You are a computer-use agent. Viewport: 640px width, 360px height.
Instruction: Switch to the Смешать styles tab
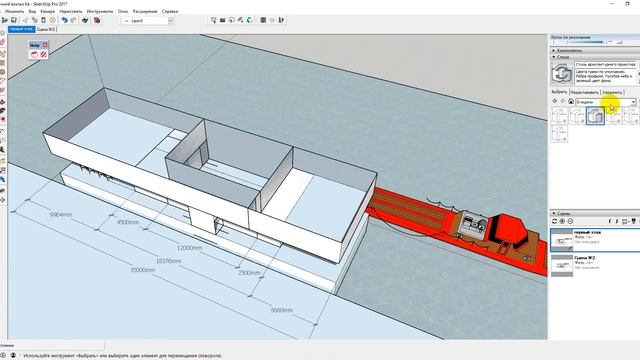[x=612, y=92]
